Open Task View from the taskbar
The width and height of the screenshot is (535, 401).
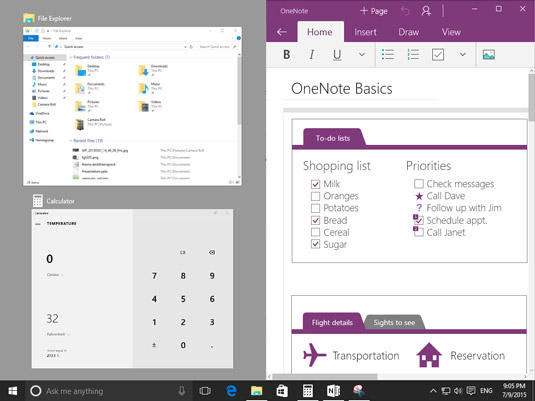click(205, 391)
